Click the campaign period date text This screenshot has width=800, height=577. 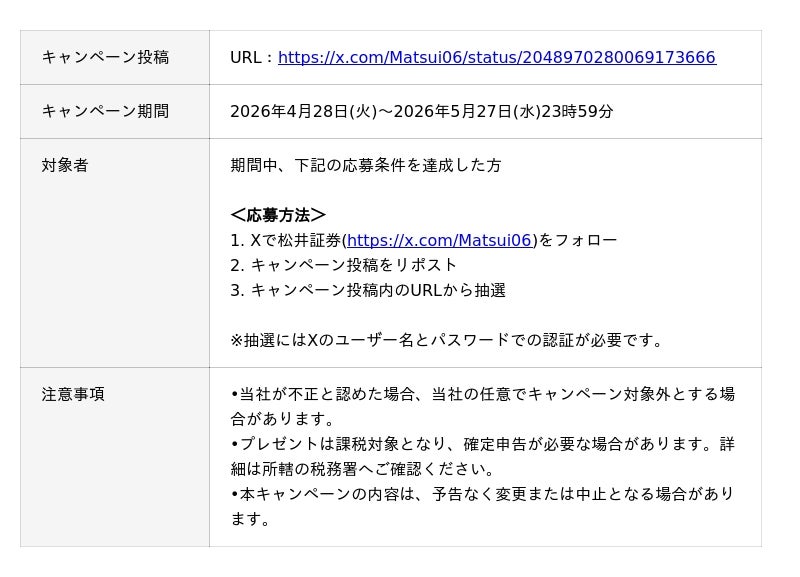(421, 111)
